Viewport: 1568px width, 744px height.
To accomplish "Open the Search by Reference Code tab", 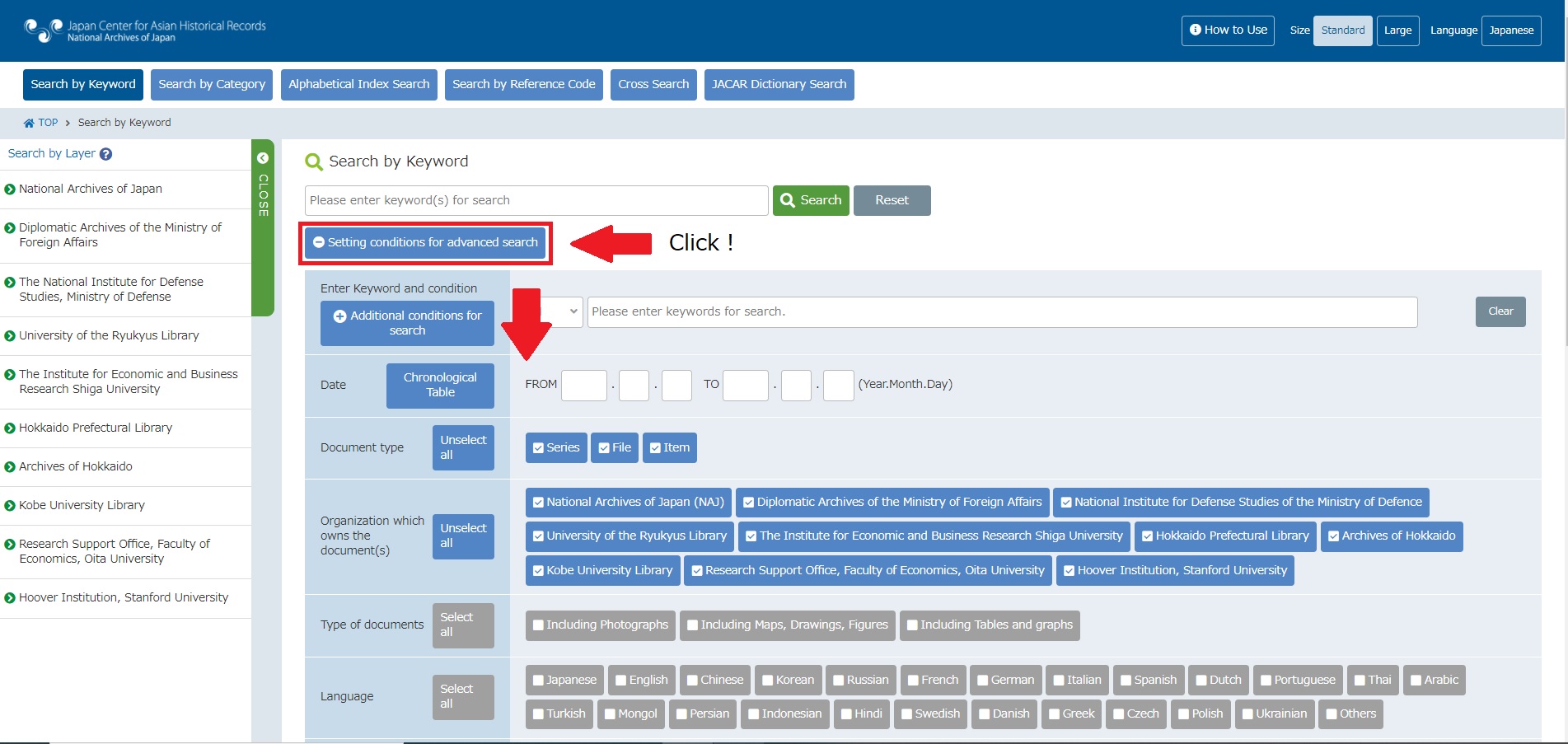I will coord(524,85).
